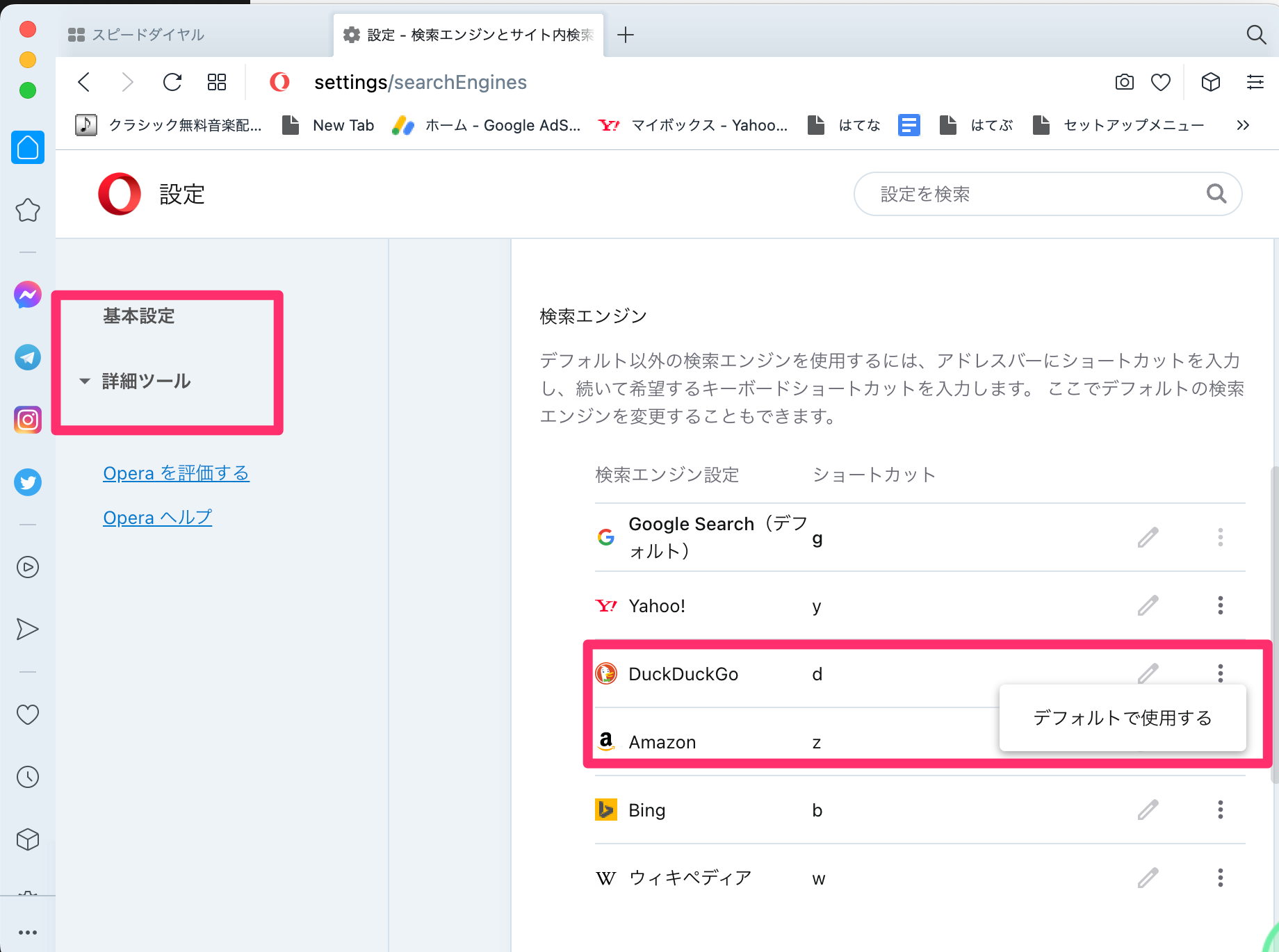The height and width of the screenshot is (952, 1279).
Task: Choose デフォルトで使用する menu item
Action: click(x=1123, y=718)
